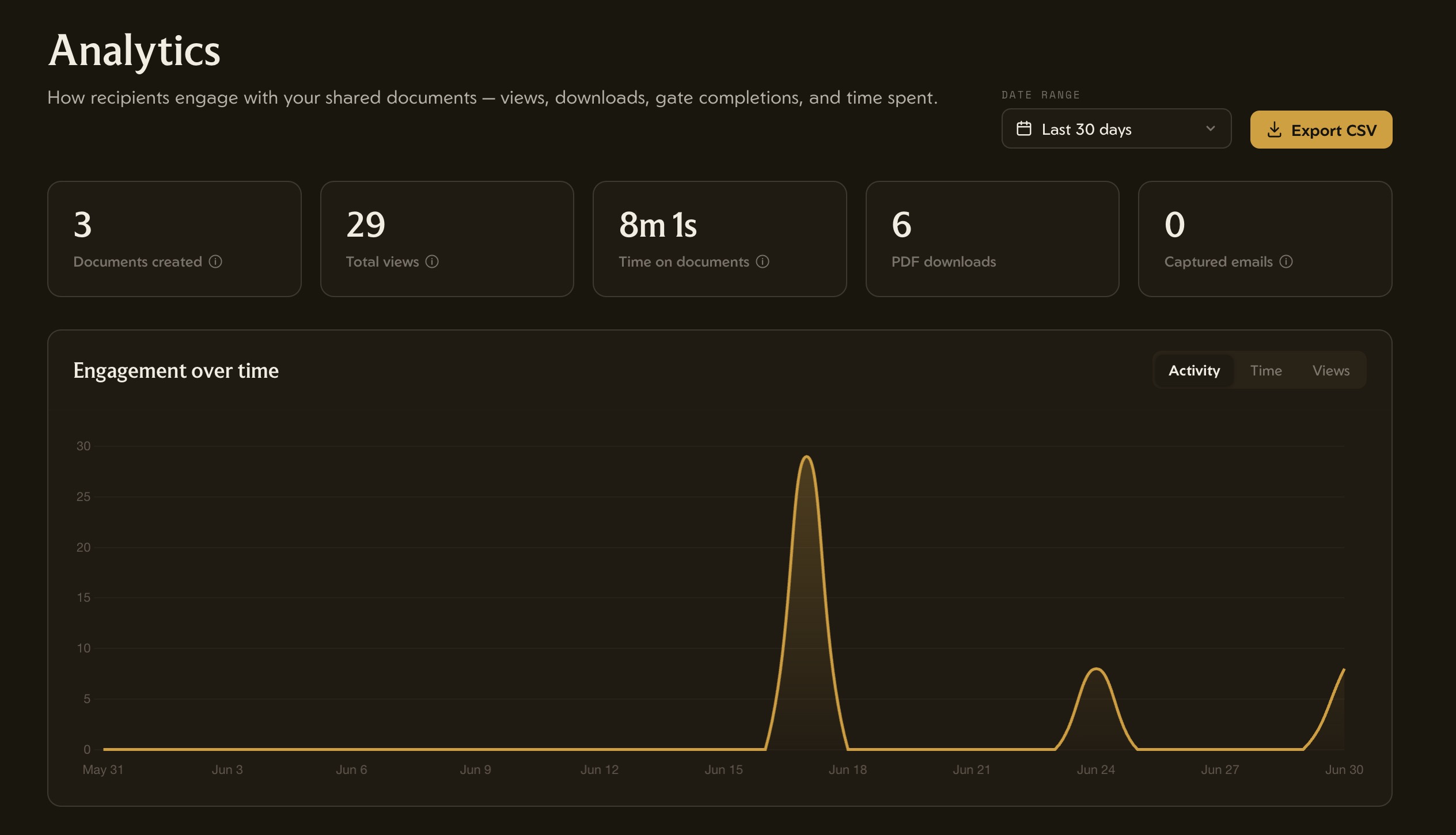Click the Jun 27 axis label

[x=1220, y=769]
